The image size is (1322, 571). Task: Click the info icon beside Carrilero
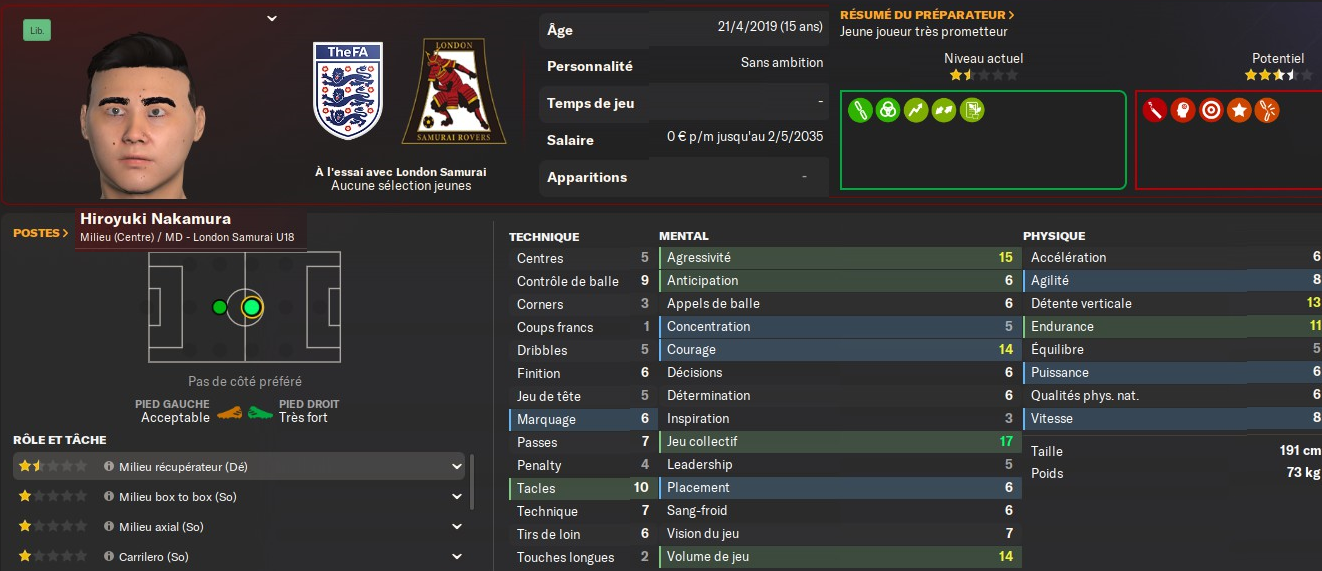(x=109, y=556)
